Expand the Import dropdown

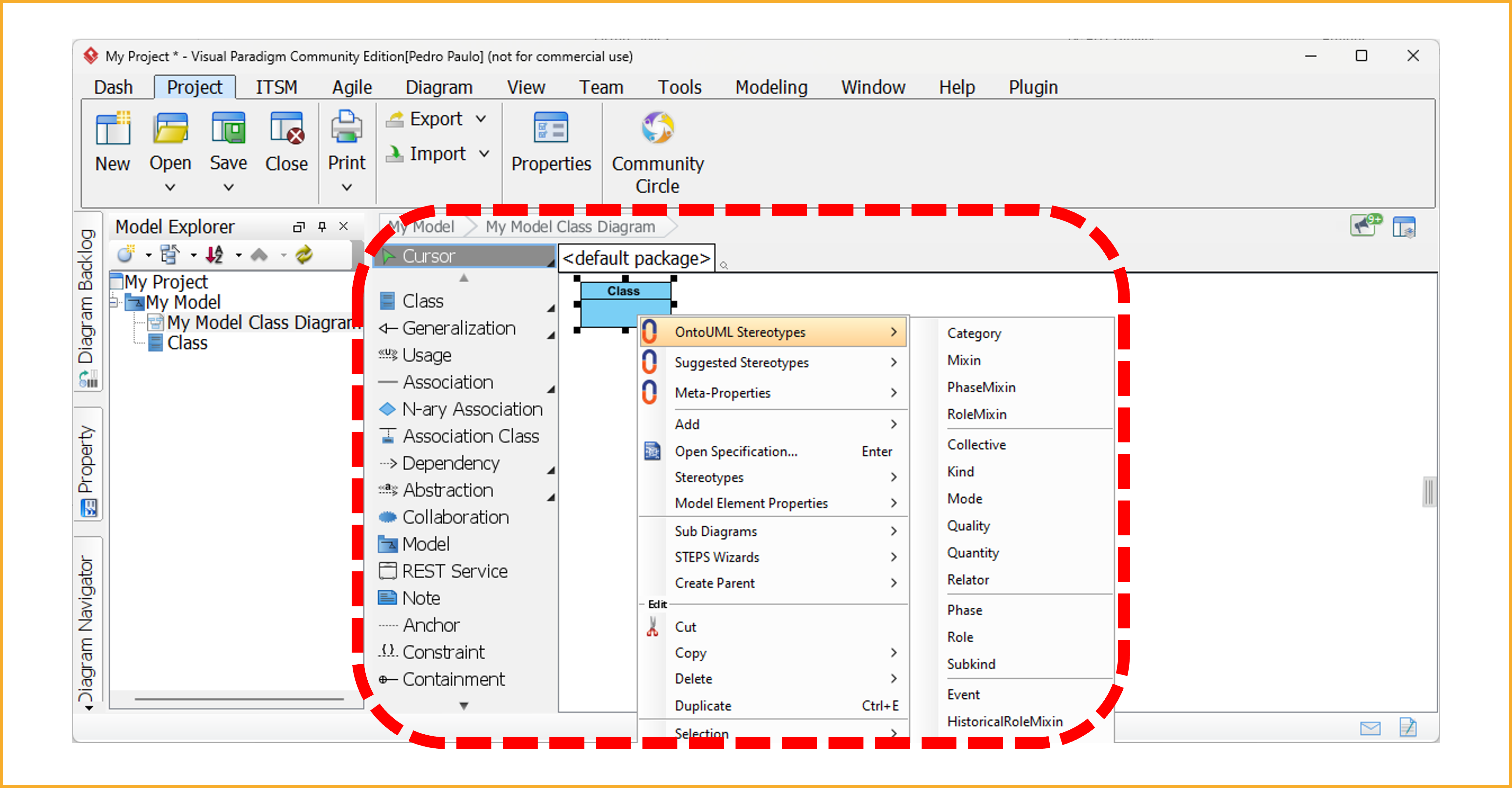pyautogui.click(x=484, y=154)
